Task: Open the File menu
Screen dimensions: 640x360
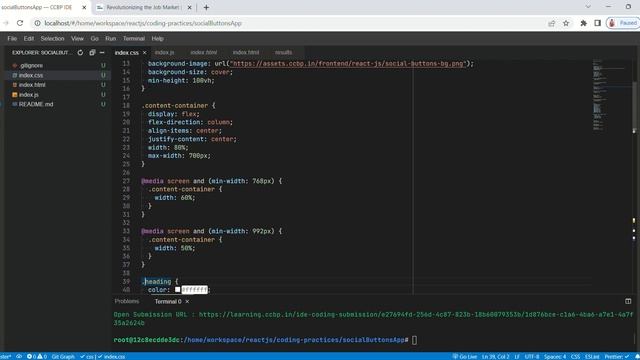Action: coord(12,38)
